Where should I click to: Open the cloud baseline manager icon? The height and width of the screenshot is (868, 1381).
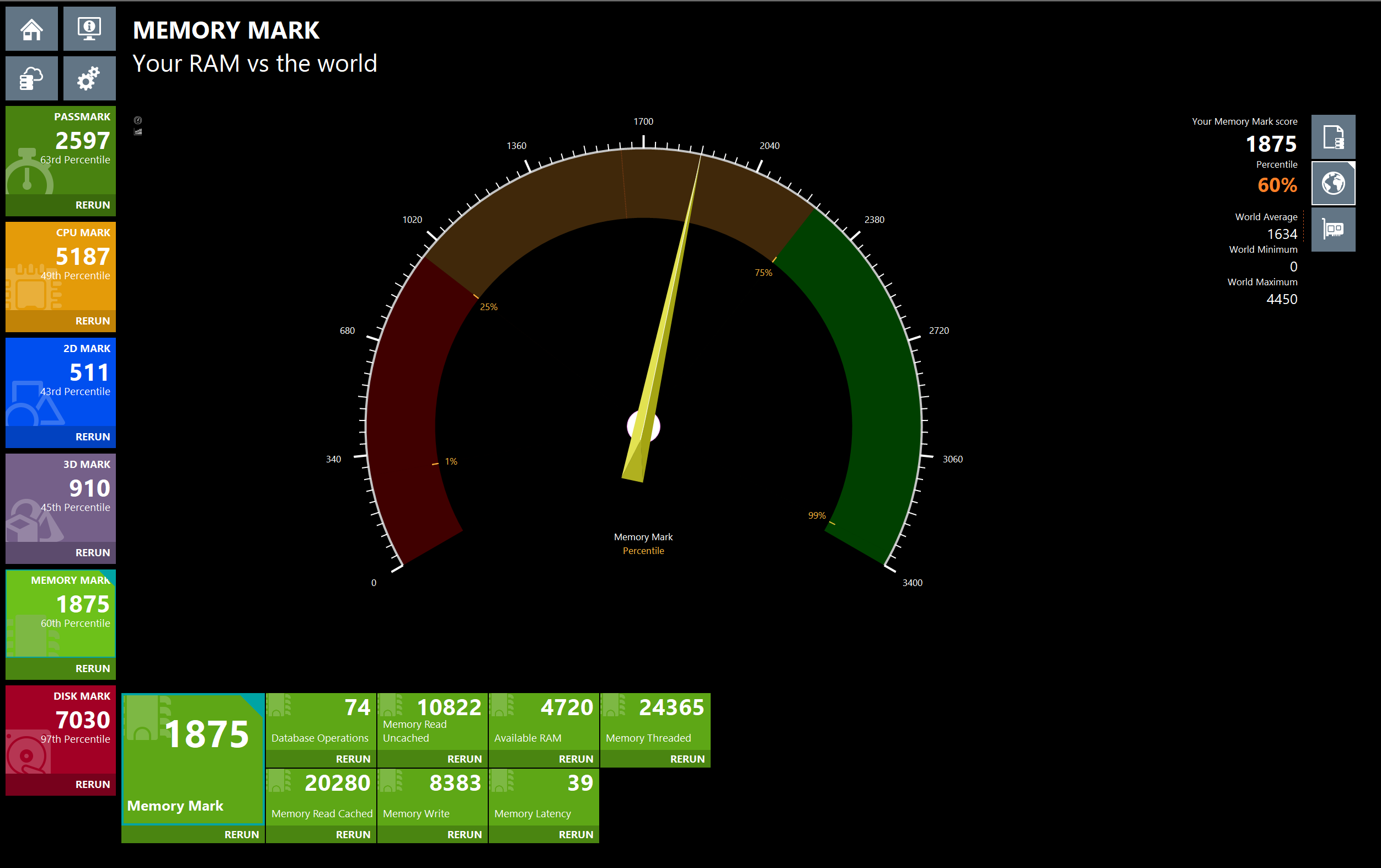31,78
